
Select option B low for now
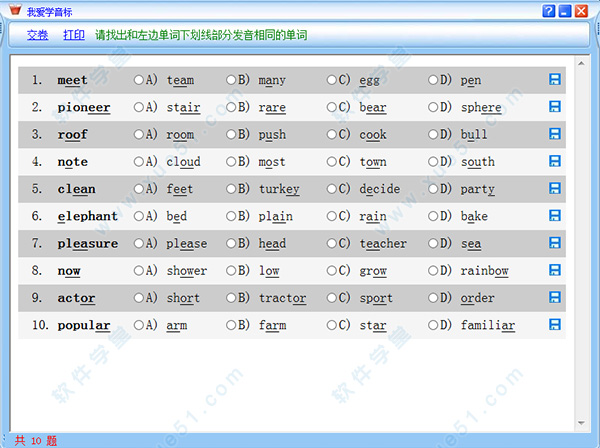coord(231,270)
